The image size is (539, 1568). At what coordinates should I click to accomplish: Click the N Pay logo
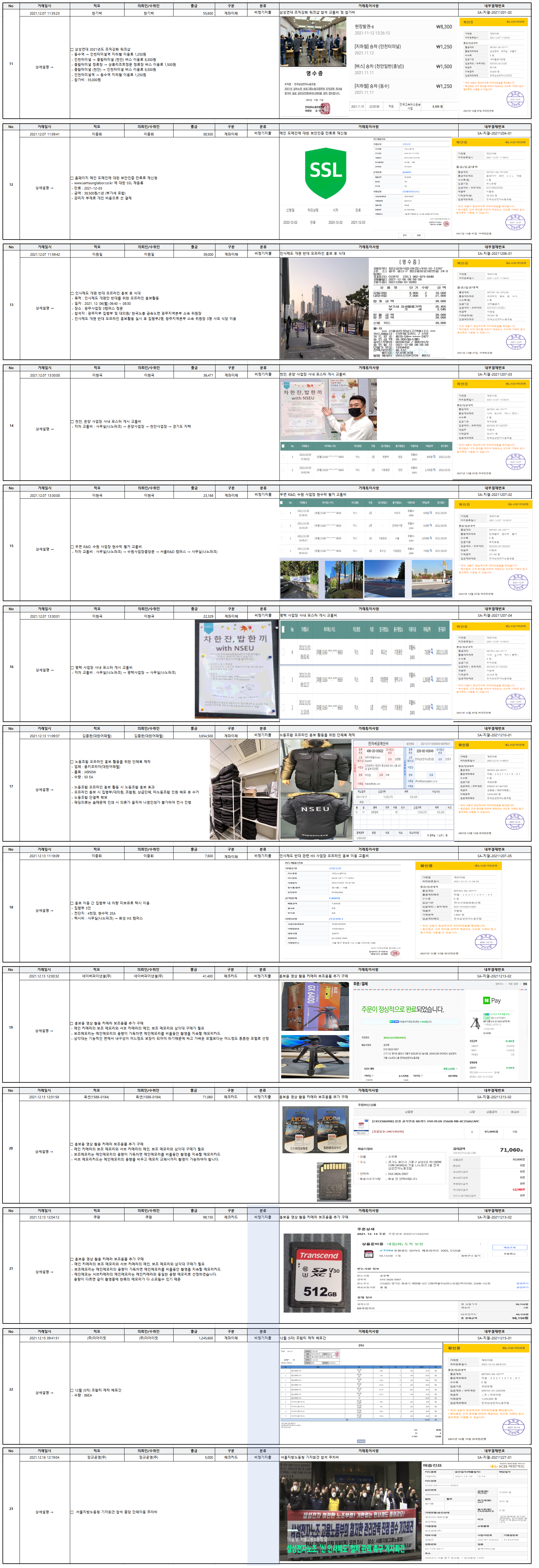(x=491, y=1001)
